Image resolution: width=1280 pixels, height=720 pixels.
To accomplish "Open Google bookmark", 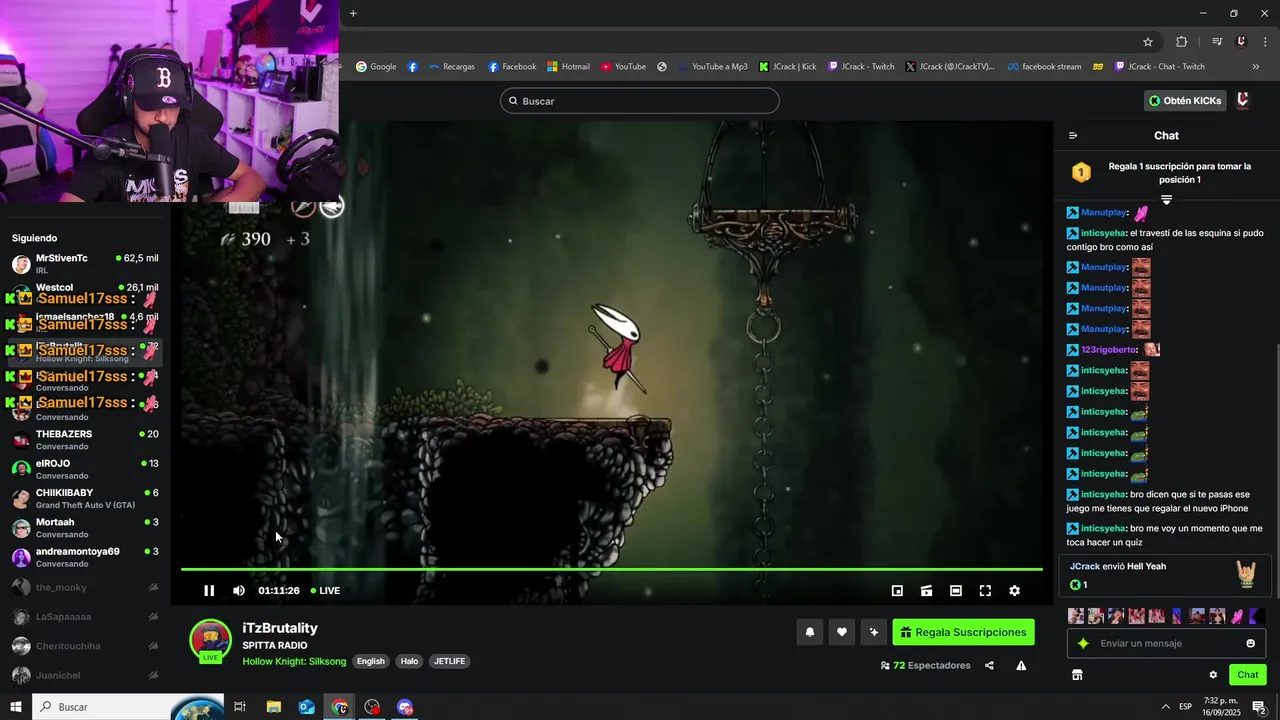I will pos(376,67).
